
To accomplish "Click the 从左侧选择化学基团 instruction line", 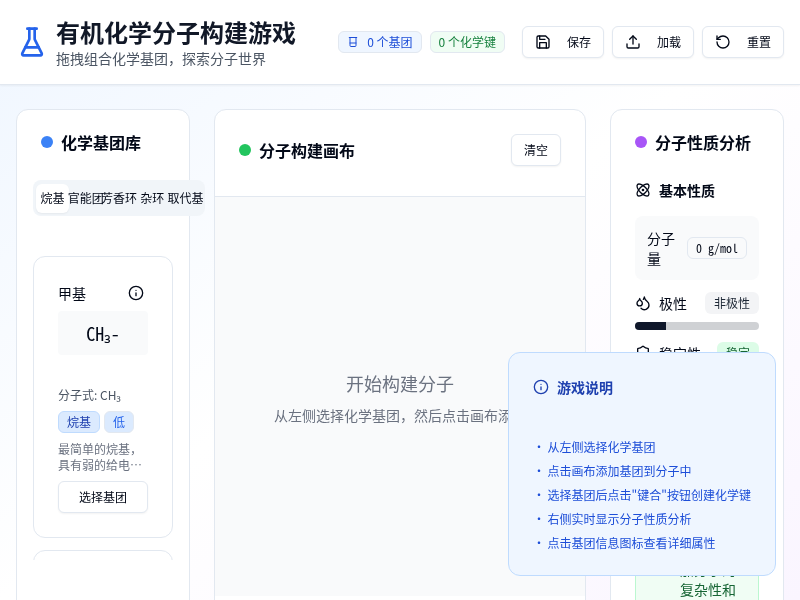I will point(601,447).
